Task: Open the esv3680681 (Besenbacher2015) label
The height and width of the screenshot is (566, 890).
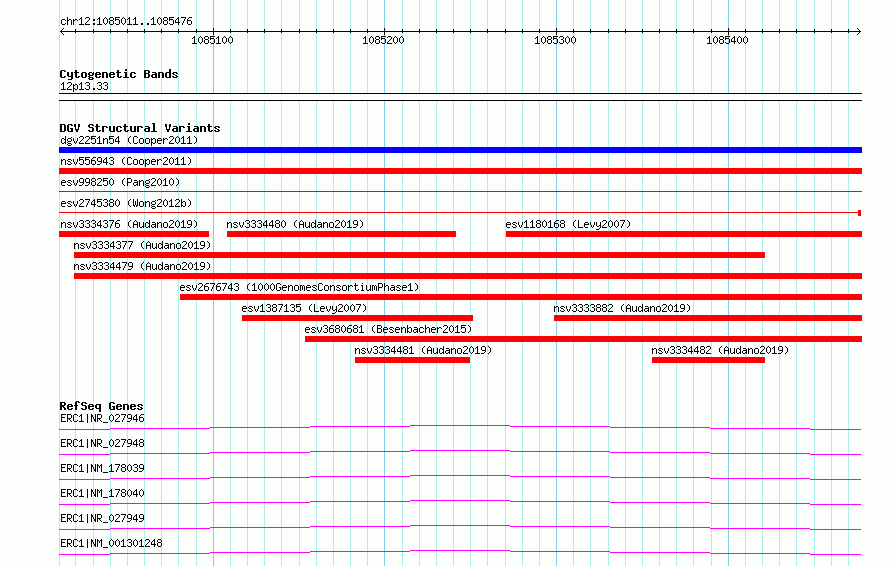Action: [388, 329]
